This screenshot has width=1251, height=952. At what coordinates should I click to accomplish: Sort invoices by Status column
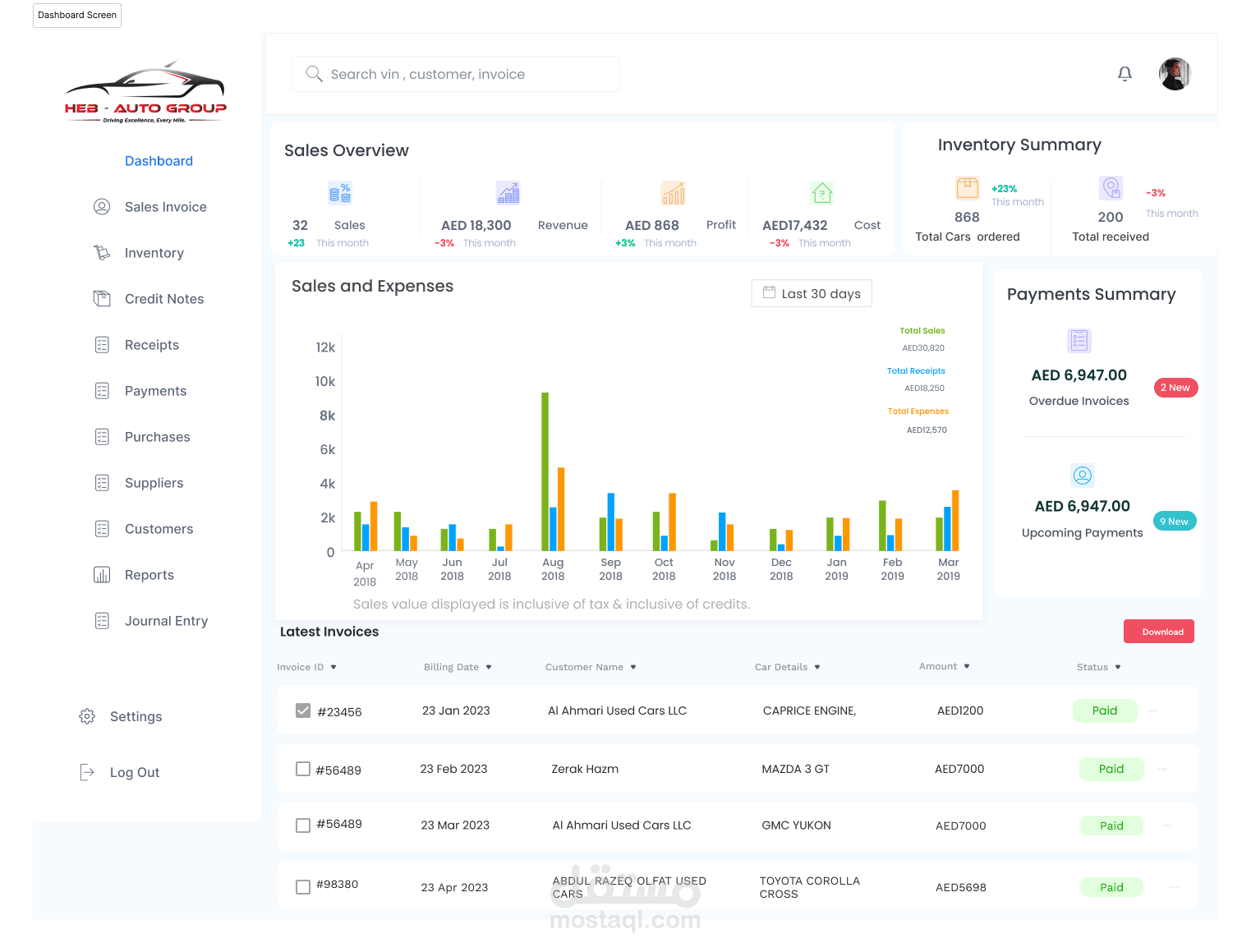click(x=1098, y=667)
